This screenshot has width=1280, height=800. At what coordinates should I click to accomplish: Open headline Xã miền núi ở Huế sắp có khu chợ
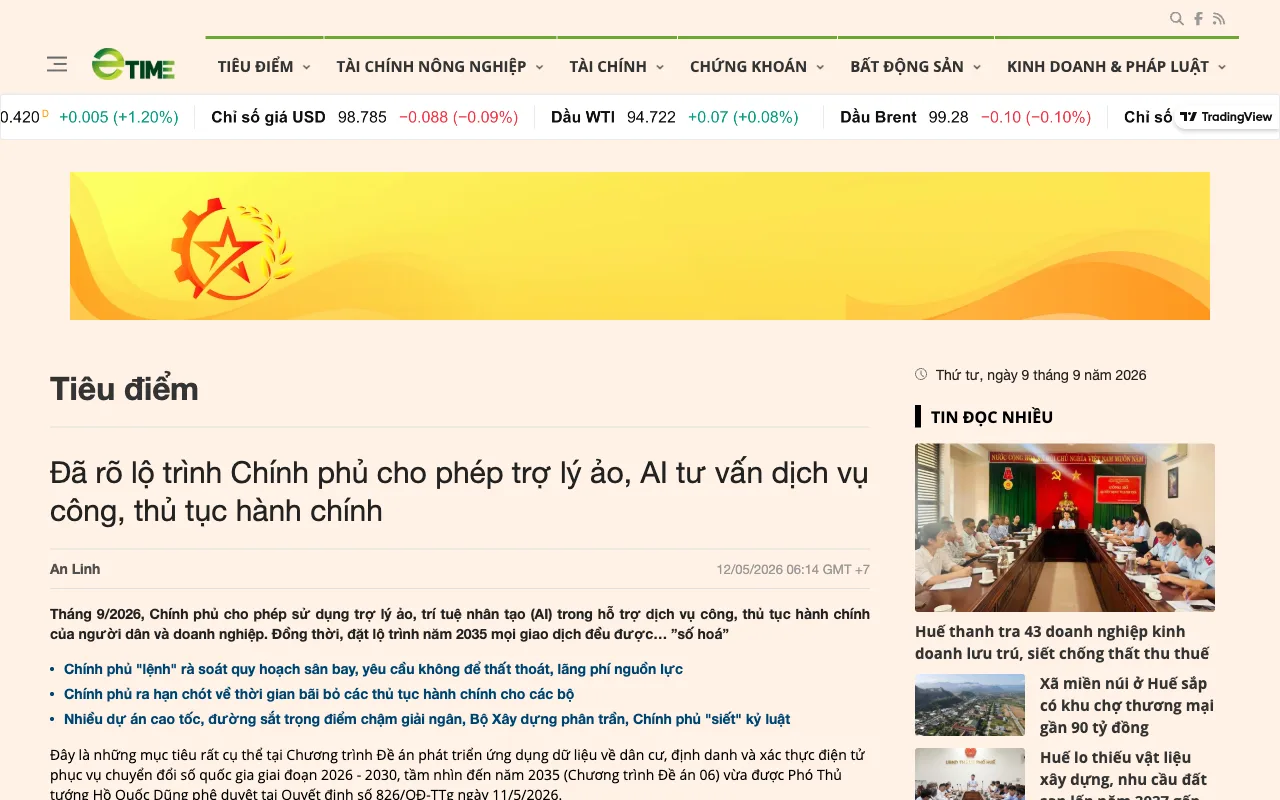click(1127, 705)
